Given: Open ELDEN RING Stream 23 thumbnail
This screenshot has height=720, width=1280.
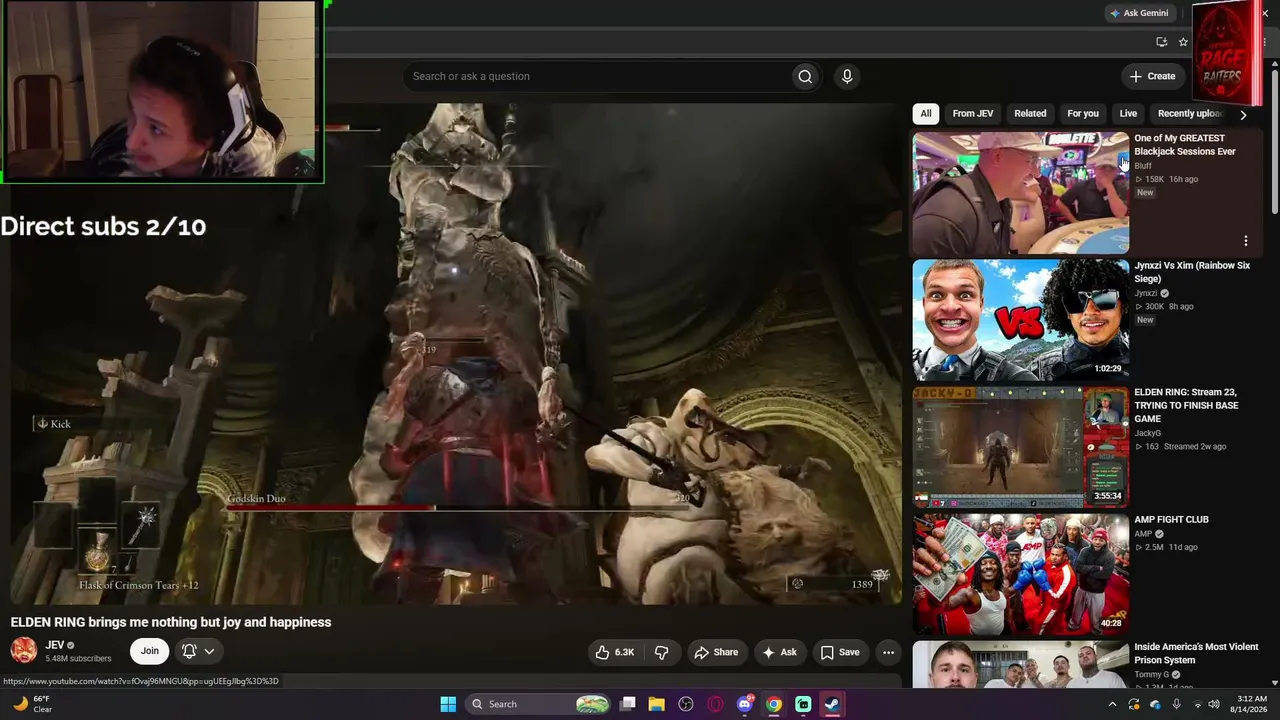Looking at the screenshot, I should tap(1021, 447).
